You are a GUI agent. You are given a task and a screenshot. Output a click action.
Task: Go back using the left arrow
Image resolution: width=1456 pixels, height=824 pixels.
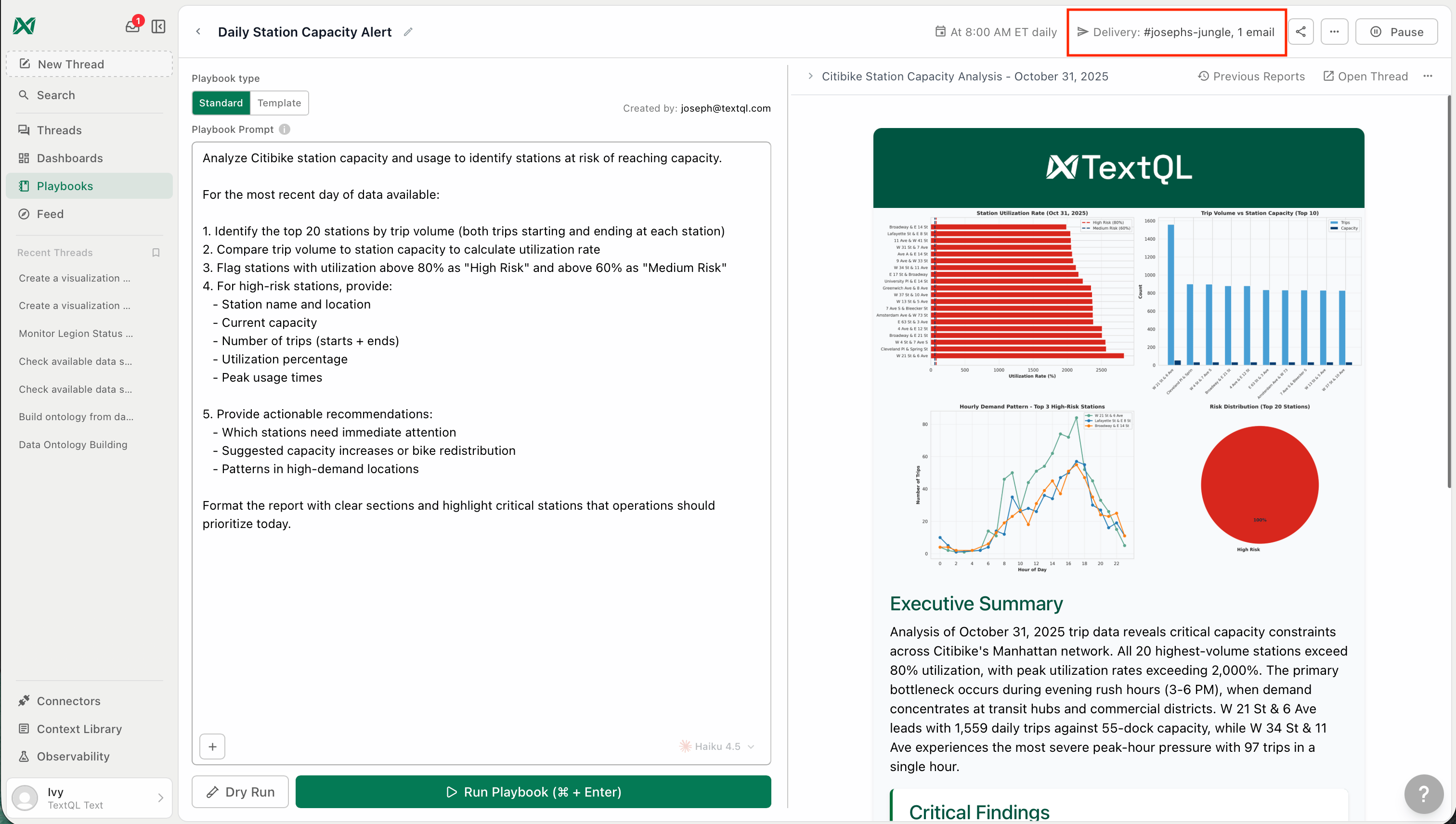[198, 32]
